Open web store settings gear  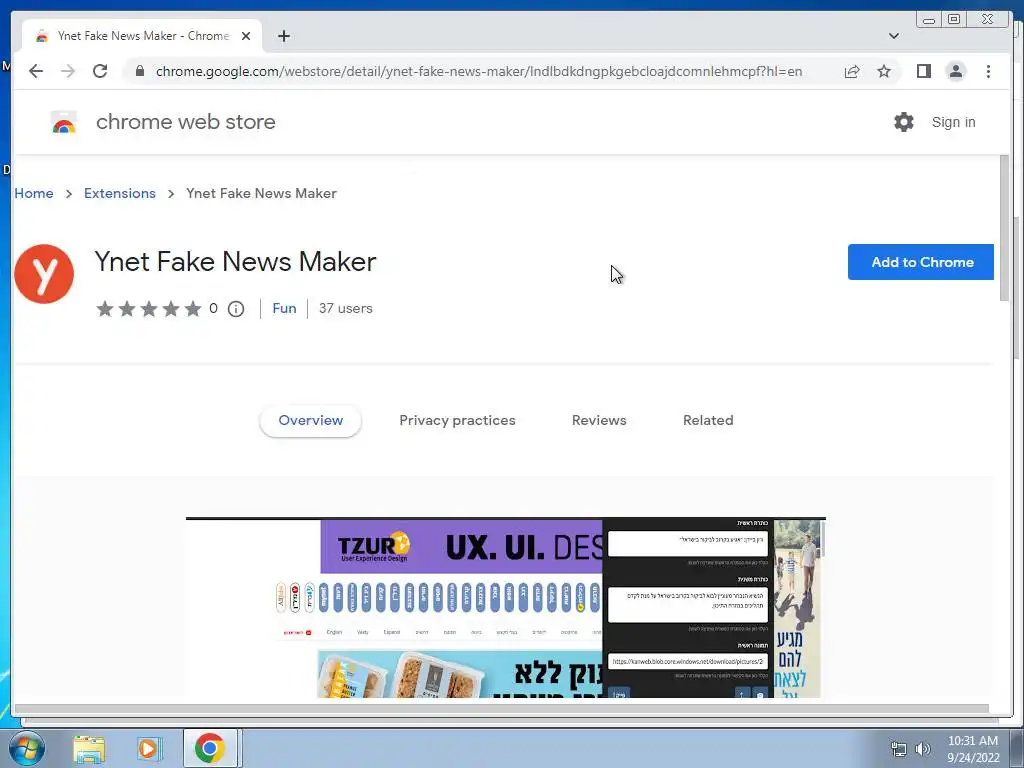[x=904, y=122]
